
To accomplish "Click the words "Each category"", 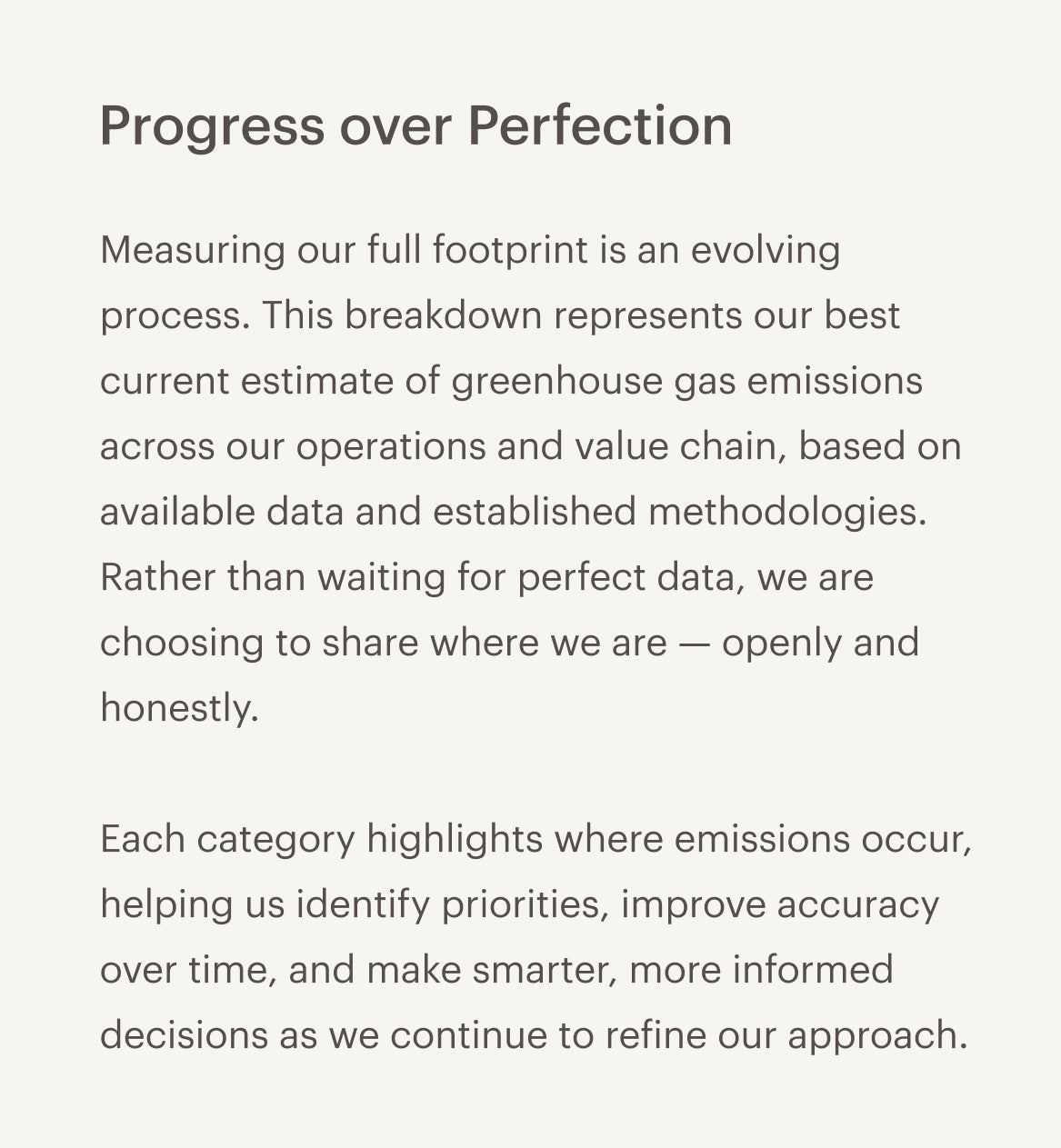I will 227,839.
